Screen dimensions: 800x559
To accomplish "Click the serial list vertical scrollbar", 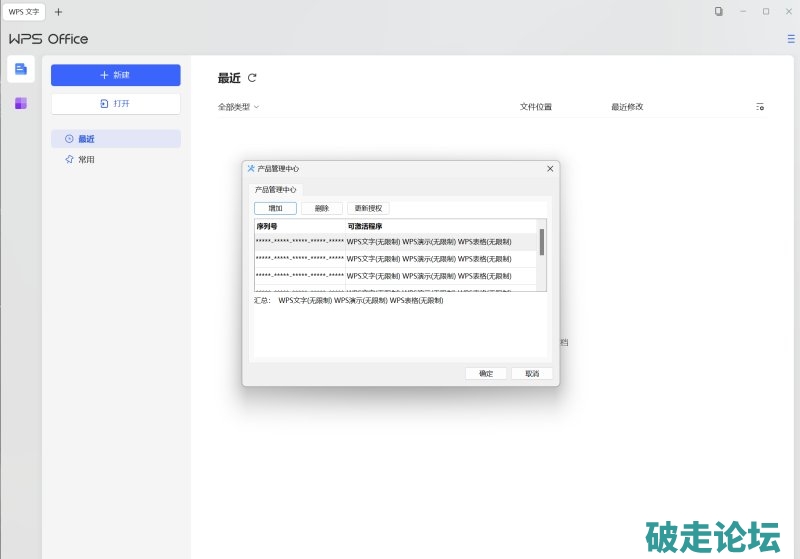I will click(542, 243).
